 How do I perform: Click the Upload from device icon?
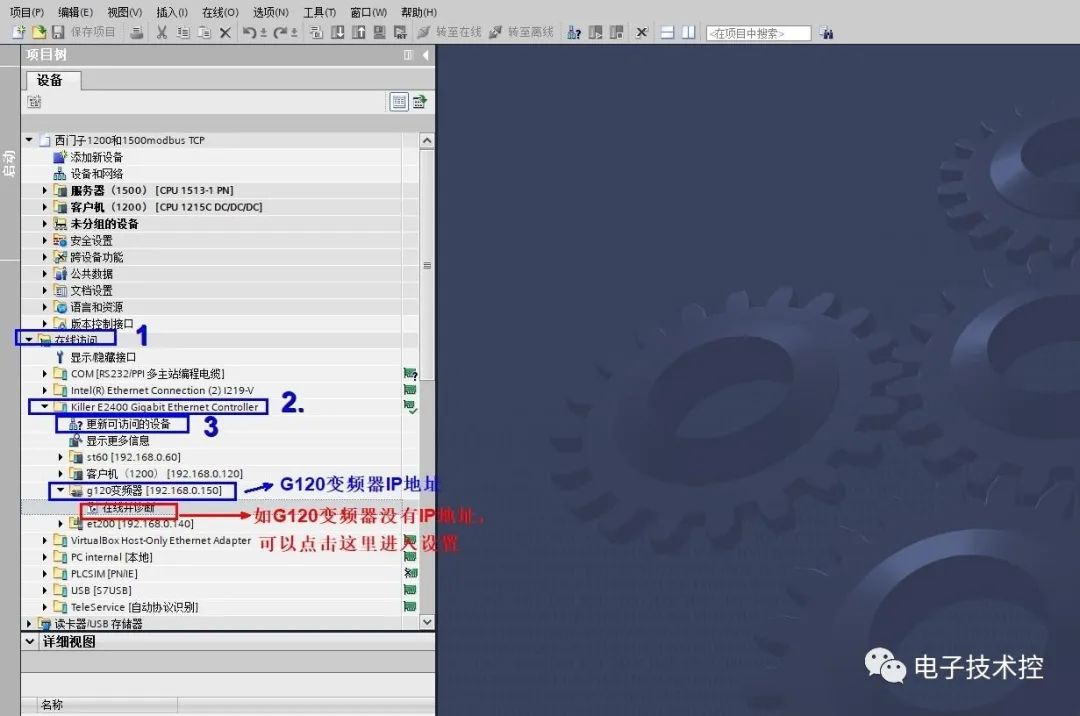(x=359, y=32)
